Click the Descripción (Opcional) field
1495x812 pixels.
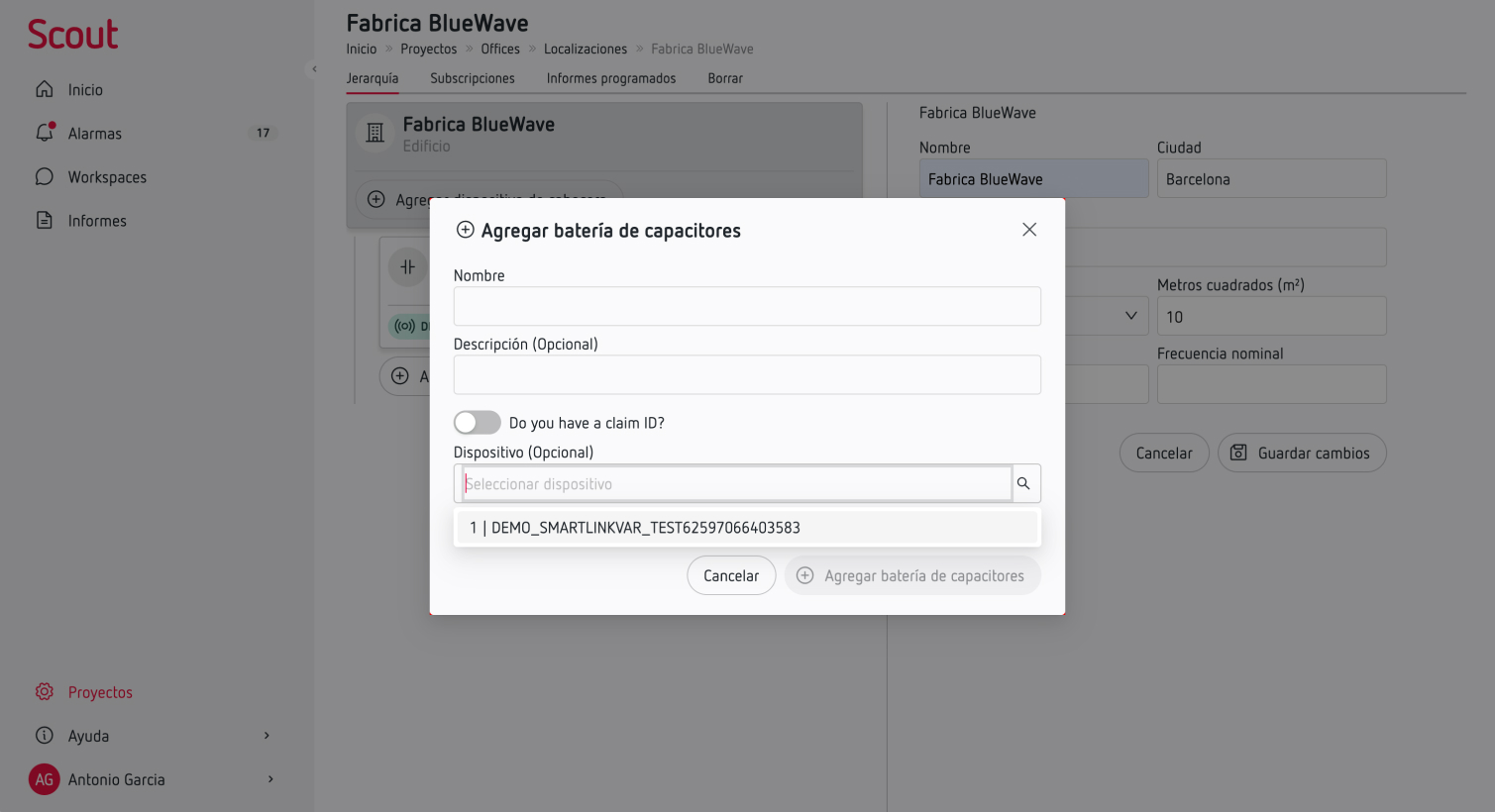coord(747,374)
